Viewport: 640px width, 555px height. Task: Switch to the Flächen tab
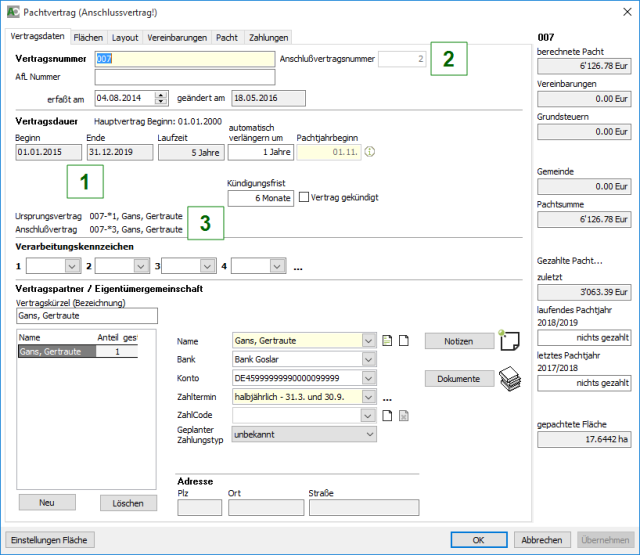pyautogui.click(x=88, y=37)
